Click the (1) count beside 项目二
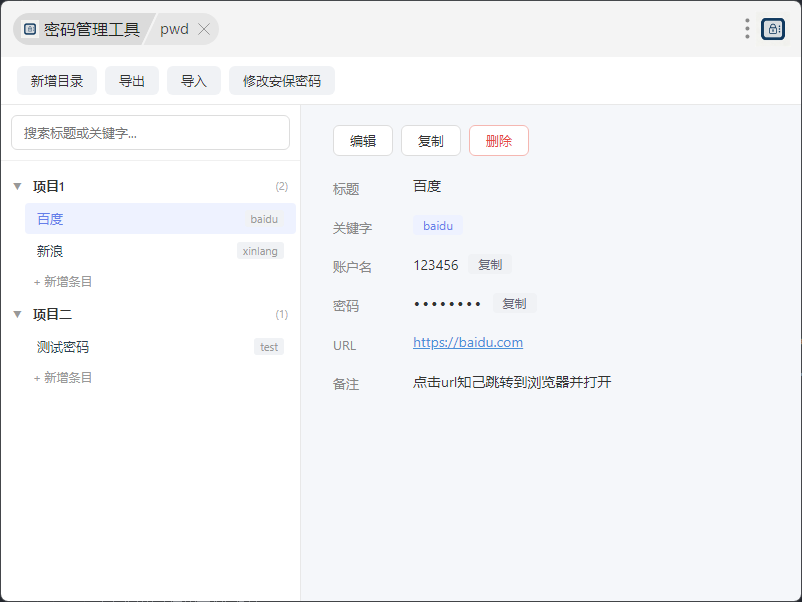The height and width of the screenshot is (602, 802). click(281, 314)
